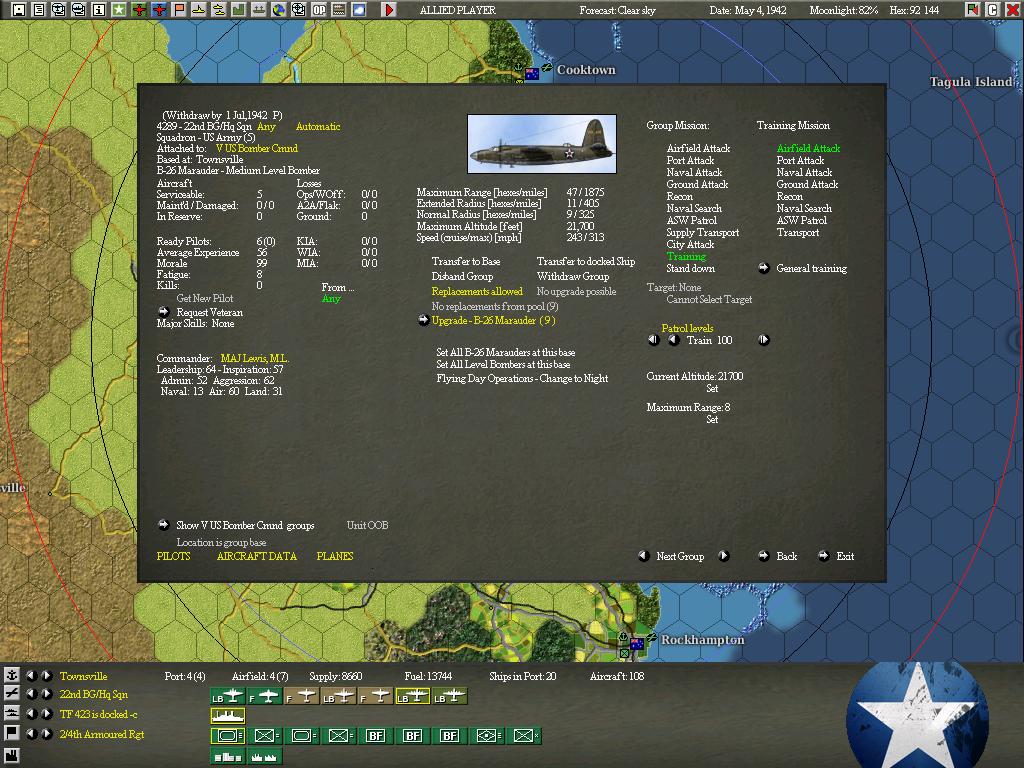
Task: Select the first LB bomber icon in air row
Action: coord(228,697)
